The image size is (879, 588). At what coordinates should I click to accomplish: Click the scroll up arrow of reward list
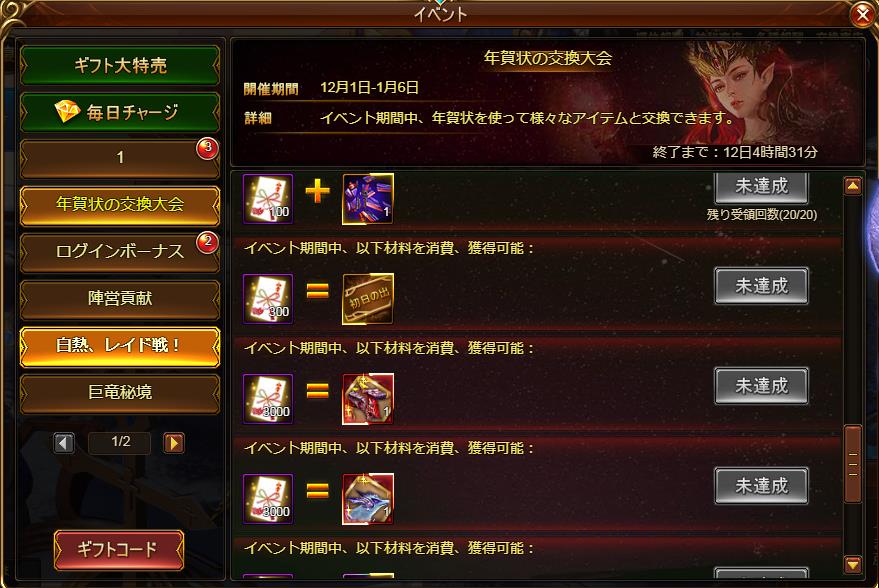pos(853,186)
